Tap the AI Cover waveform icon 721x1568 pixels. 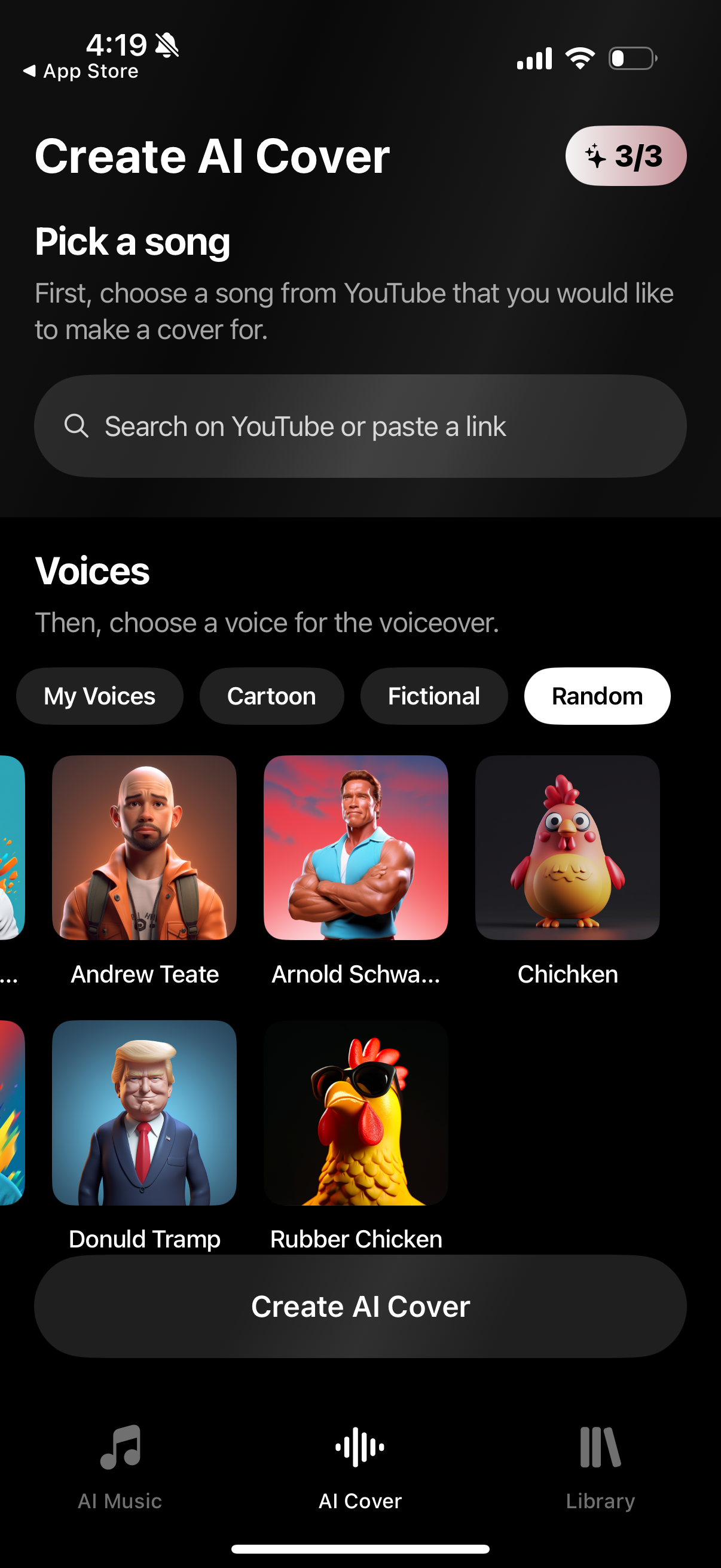point(359,1447)
